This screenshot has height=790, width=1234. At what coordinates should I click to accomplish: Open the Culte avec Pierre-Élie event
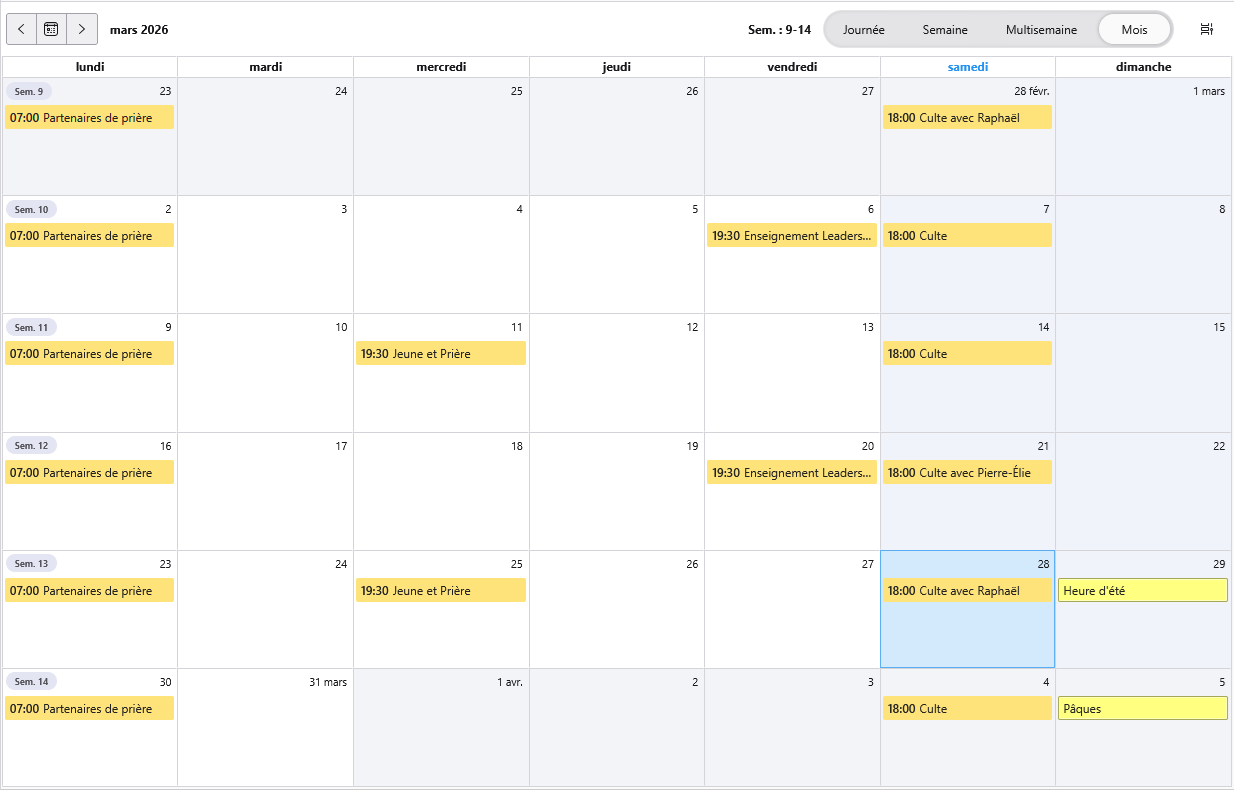coord(966,473)
